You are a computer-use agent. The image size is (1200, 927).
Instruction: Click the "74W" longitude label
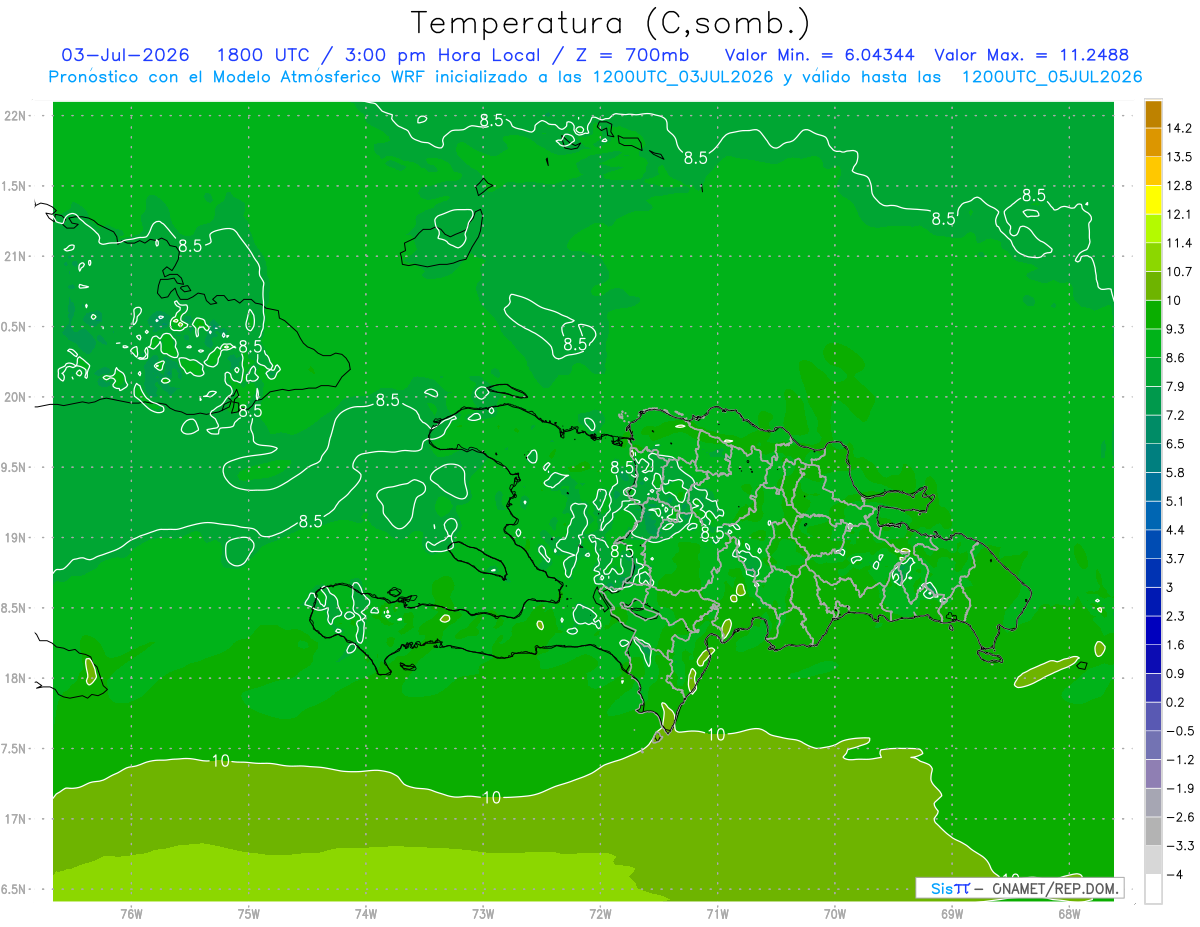coord(366,914)
